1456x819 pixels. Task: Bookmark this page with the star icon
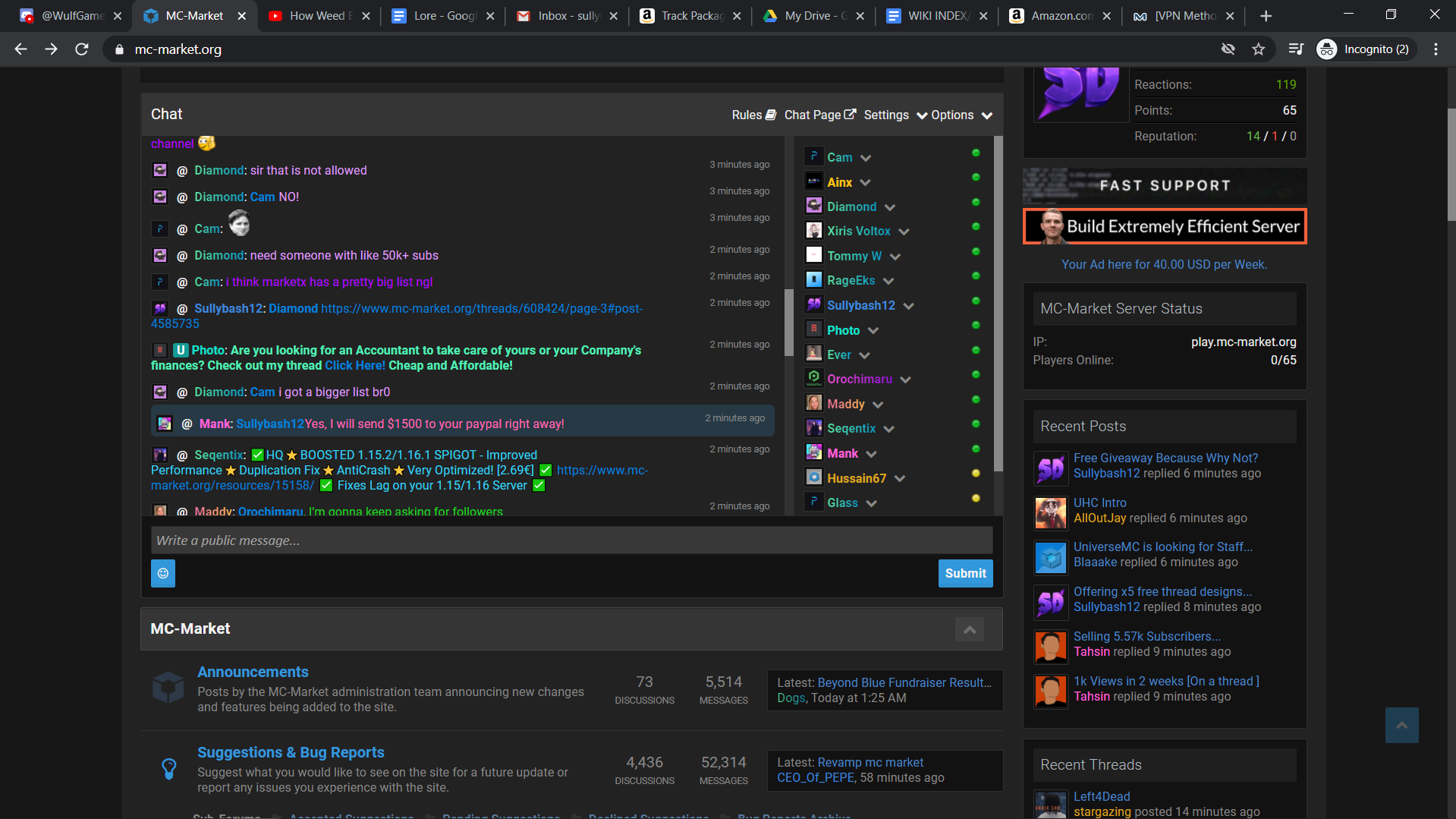coord(1259,49)
